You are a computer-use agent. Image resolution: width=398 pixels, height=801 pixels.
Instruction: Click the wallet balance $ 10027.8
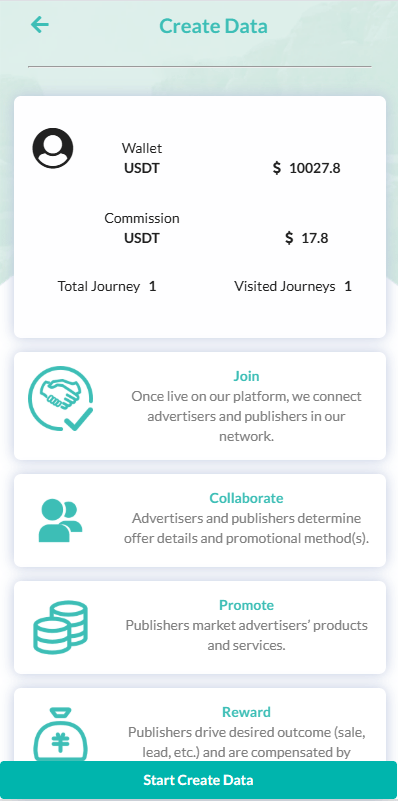(x=307, y=168)
